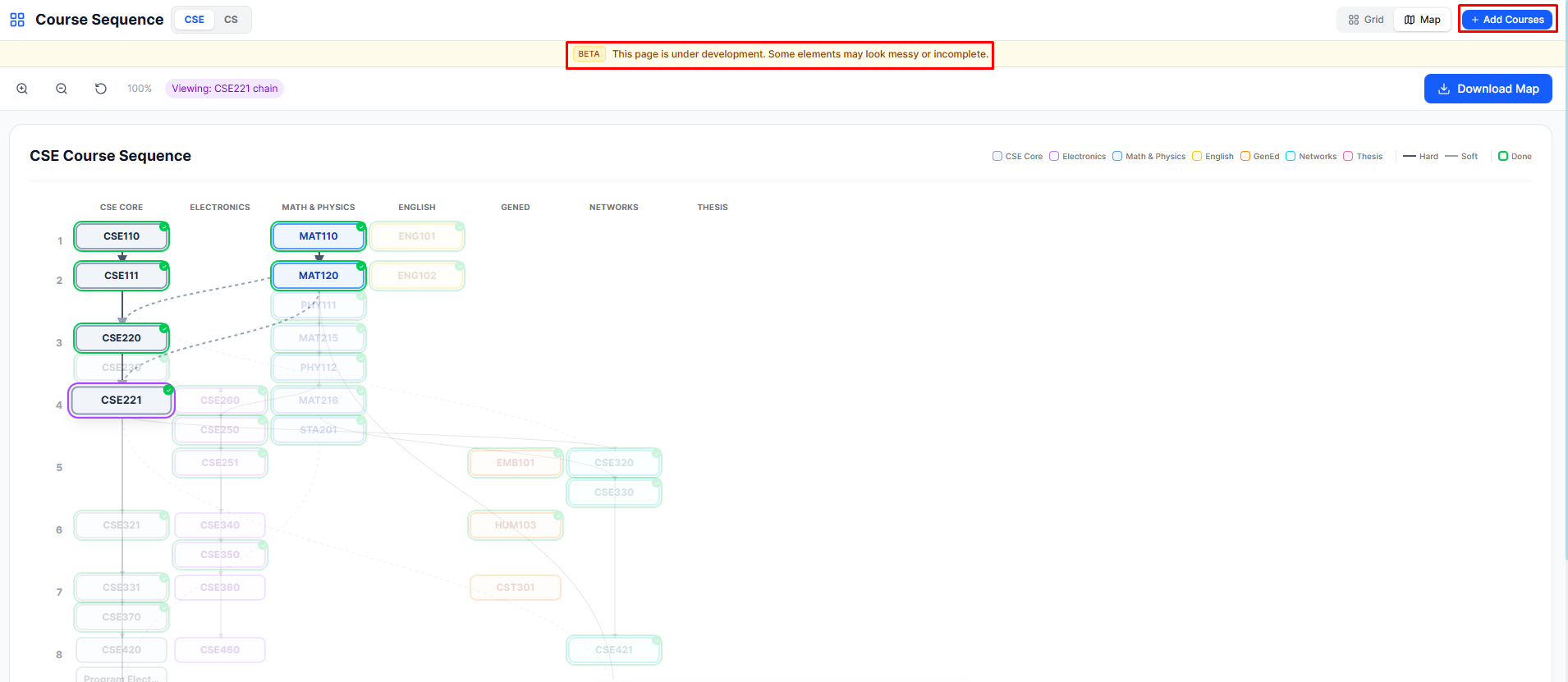Select the faded CSE251 course node
The image size is (1568, 682).
click(x=220, y=463)
